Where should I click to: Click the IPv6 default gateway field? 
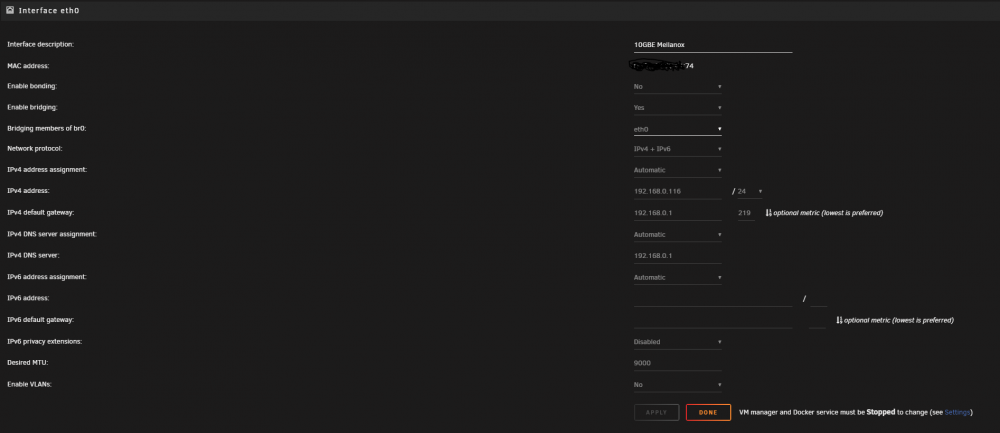pyautogui.click(x=712, y=320)
